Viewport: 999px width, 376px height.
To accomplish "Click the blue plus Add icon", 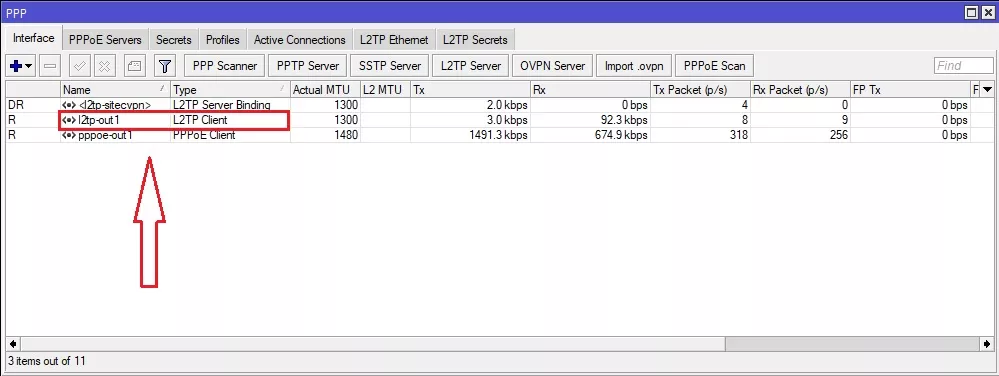I will point(16,66).
